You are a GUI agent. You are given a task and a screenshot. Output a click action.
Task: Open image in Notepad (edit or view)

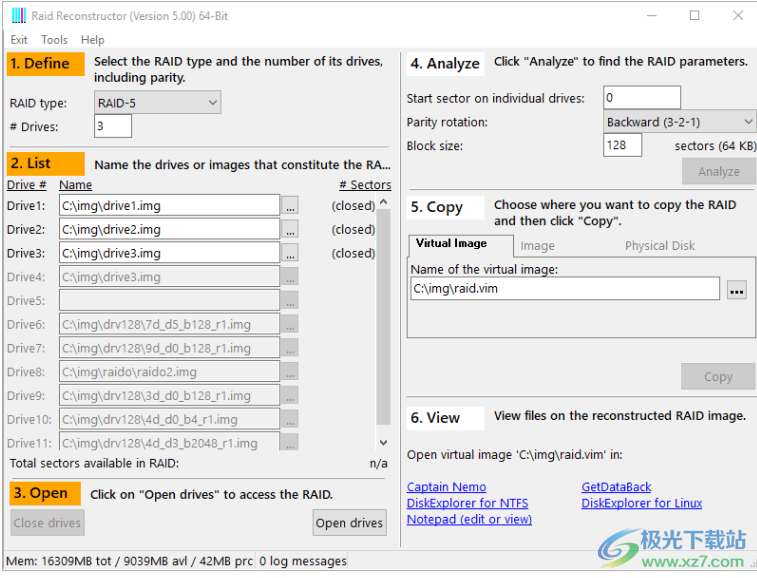point(469,520)
